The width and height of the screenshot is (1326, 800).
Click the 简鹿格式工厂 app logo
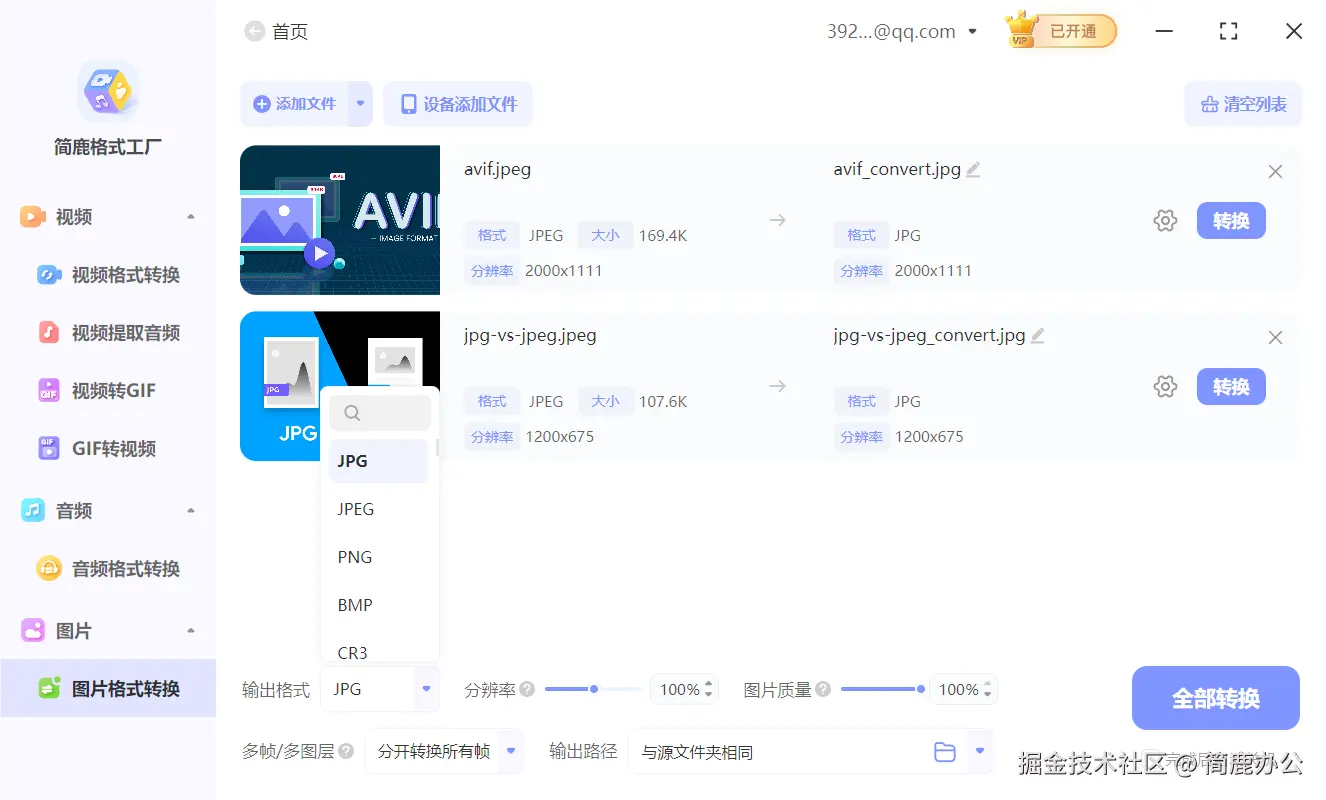[x=108, y=92]
